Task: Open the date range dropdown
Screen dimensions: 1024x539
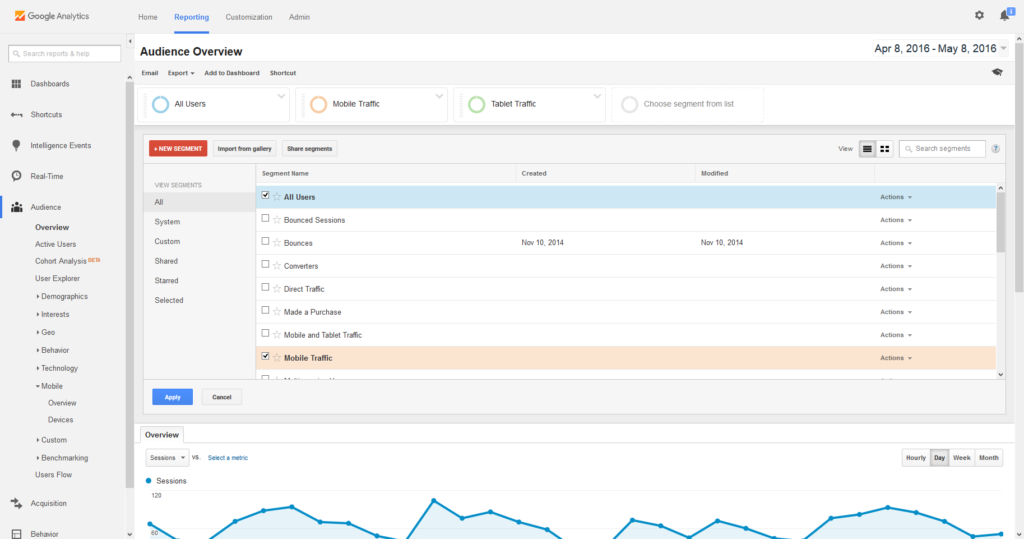Action: (940, 48)
